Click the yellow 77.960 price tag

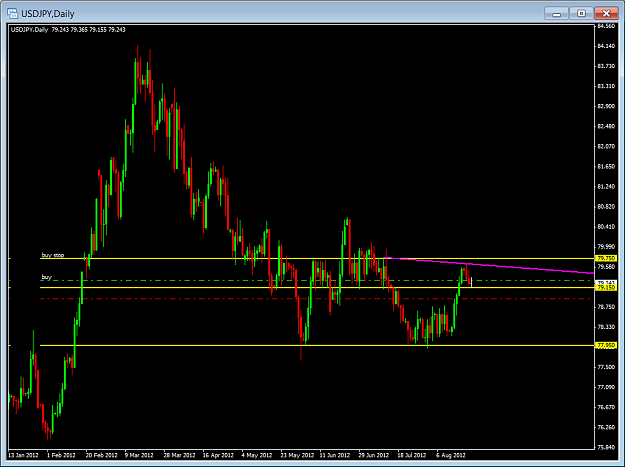pyautogui.click(x=606, y=345)
